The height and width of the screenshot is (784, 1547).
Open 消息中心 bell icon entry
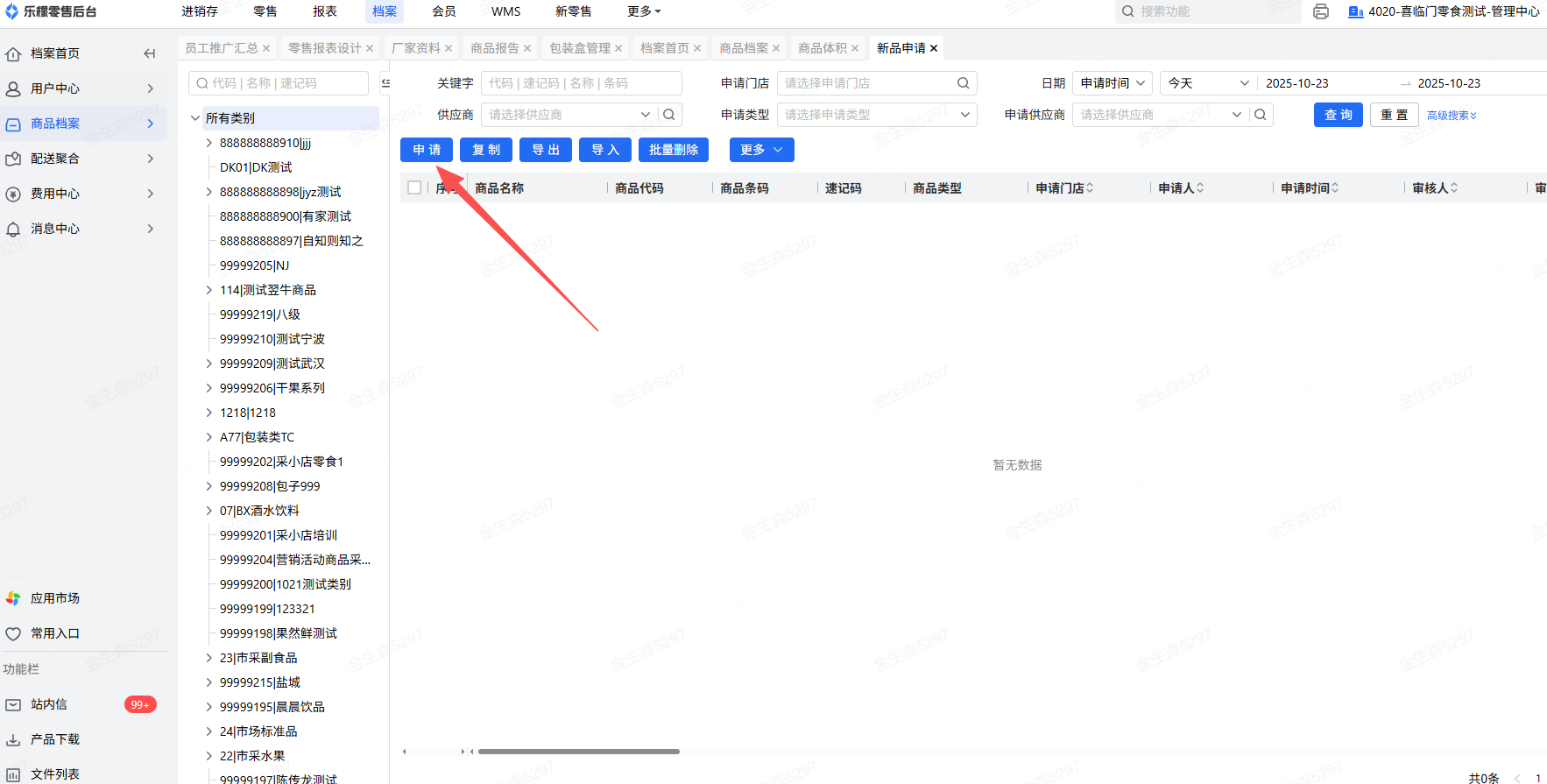pos(13,229)
